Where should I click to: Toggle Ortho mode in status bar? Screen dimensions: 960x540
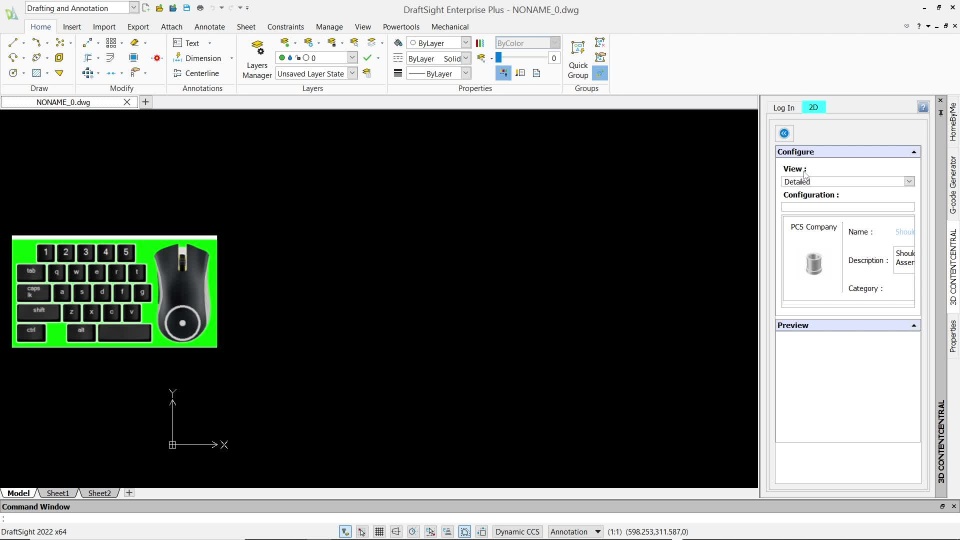[x=396, y=531]
